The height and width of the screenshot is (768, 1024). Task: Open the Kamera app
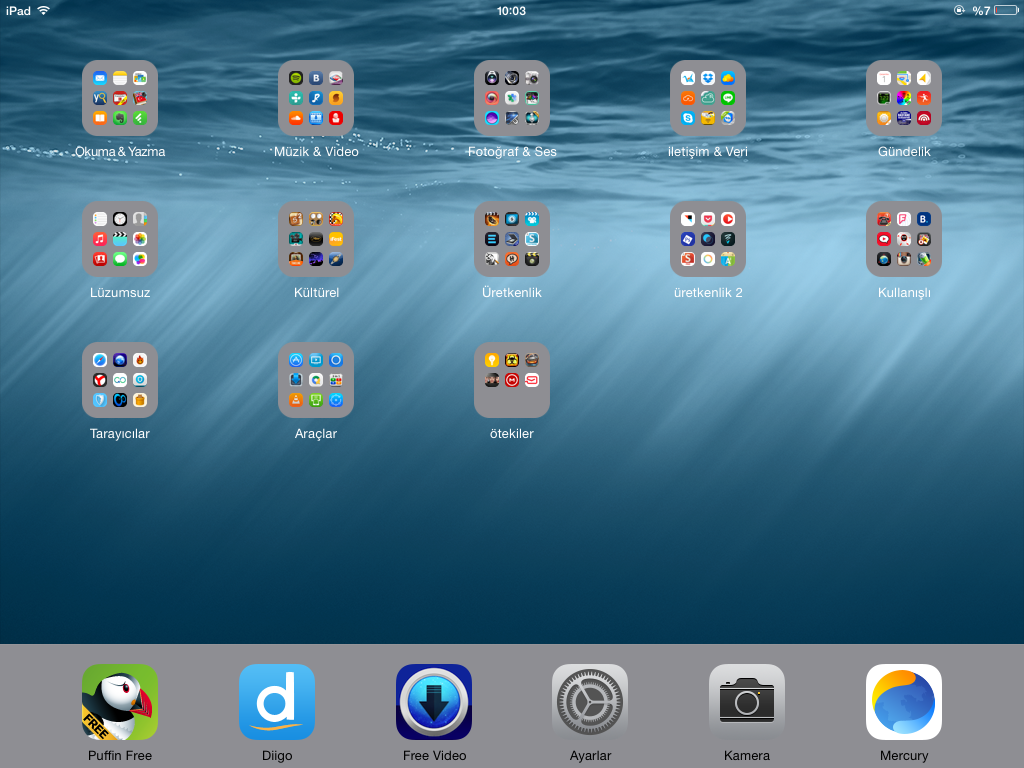(x=747, y=702)
